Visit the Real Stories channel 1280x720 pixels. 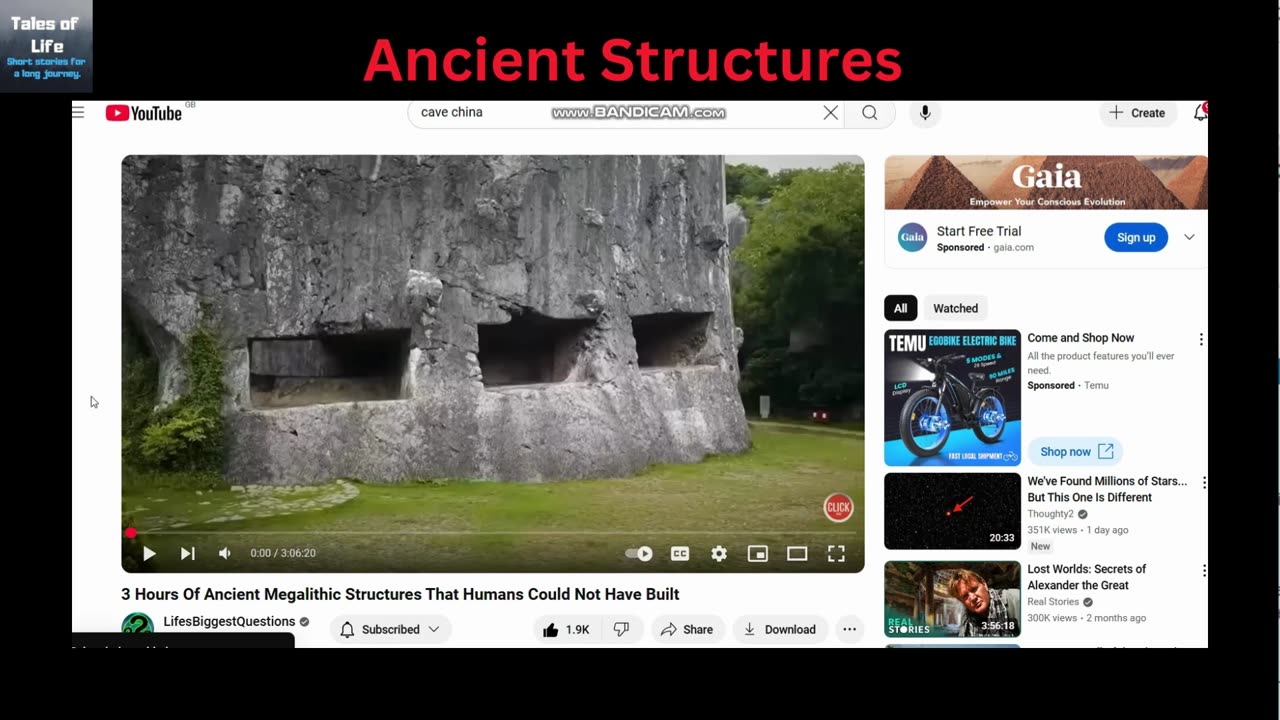click(1052, 602)
